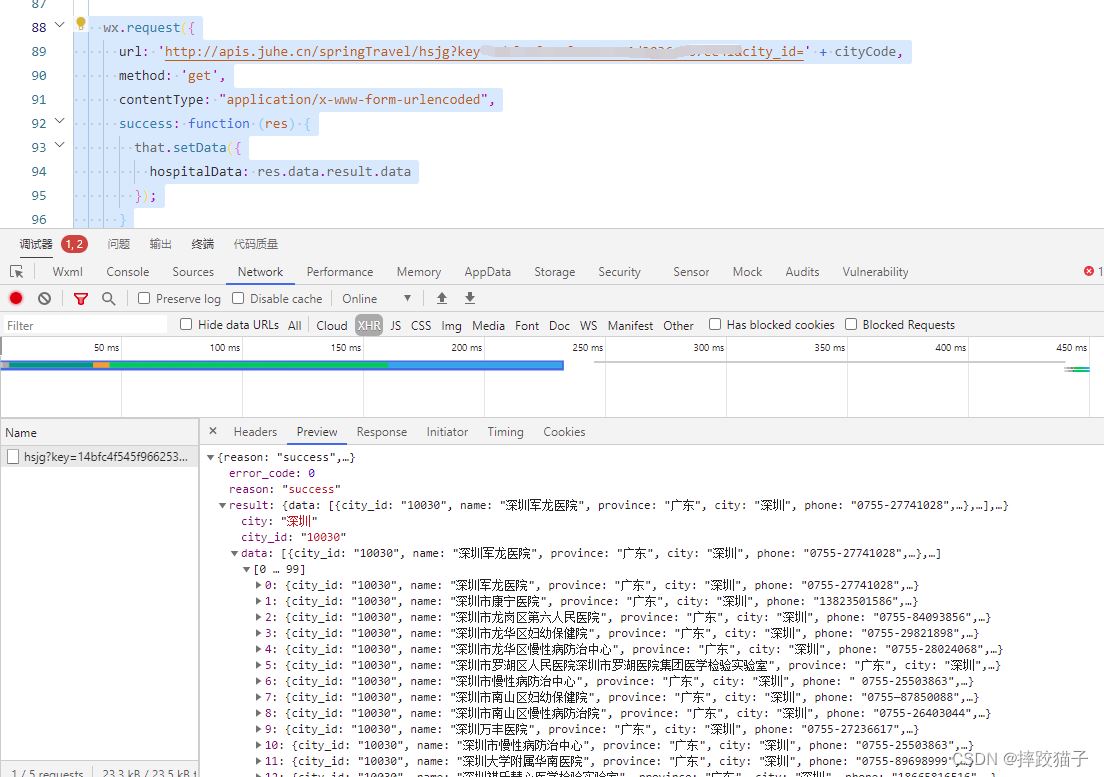Select the inspect element picker icon
The image size is (1104, 777).
click(x=16, y=272)
